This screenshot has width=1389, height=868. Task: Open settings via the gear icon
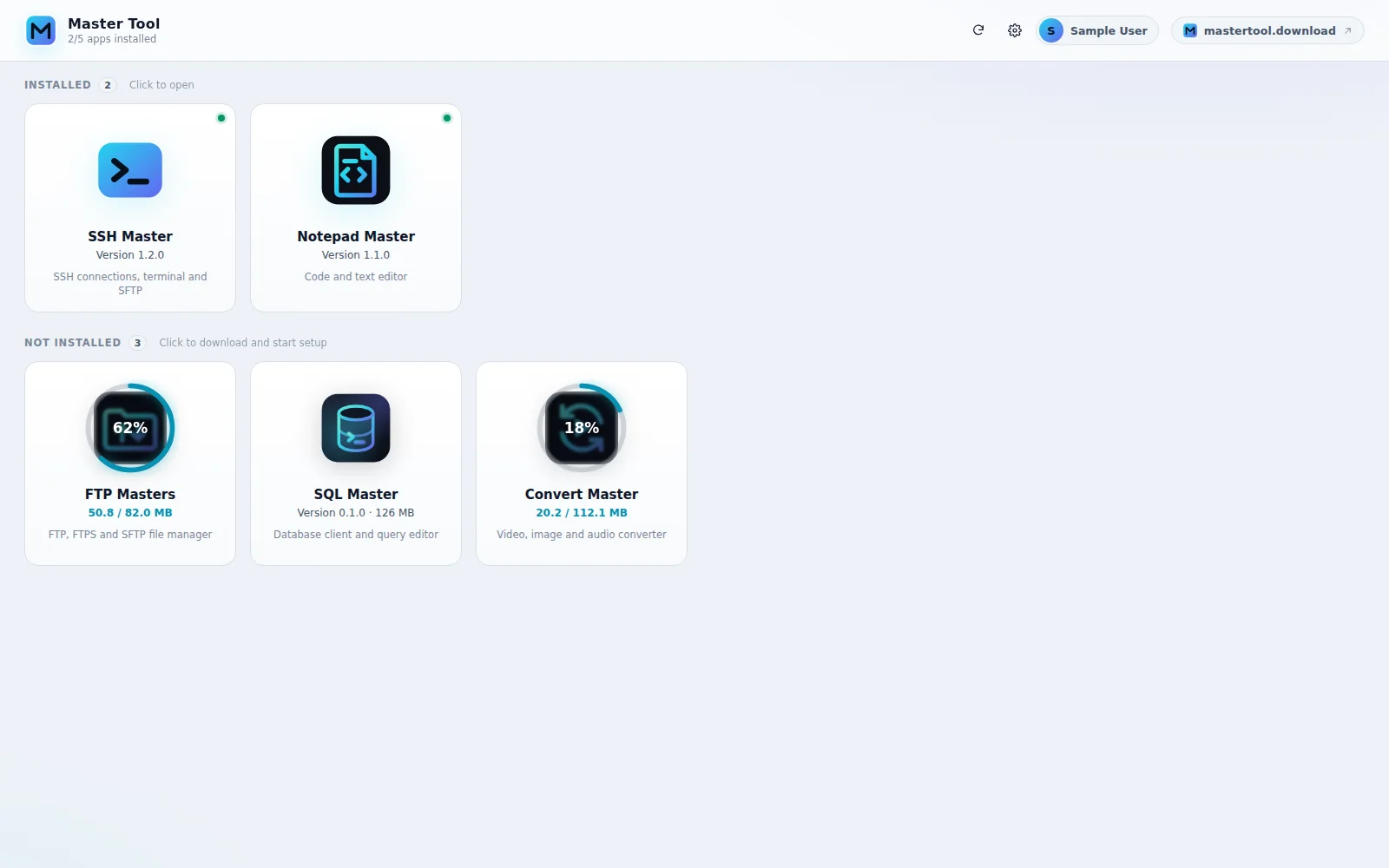pos(1015,30)
